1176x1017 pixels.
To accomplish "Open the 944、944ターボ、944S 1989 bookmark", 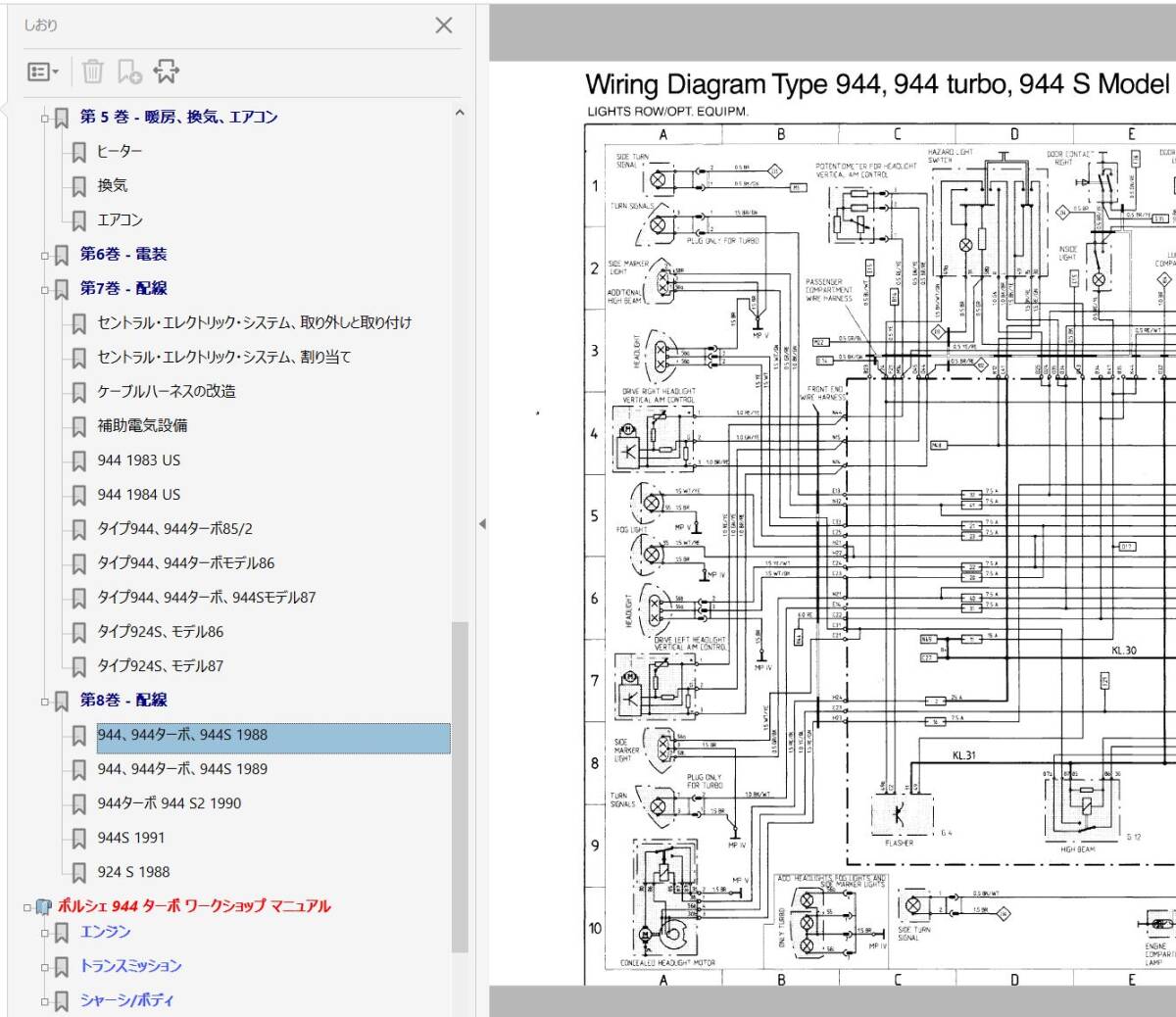I will tap(182, 769).
